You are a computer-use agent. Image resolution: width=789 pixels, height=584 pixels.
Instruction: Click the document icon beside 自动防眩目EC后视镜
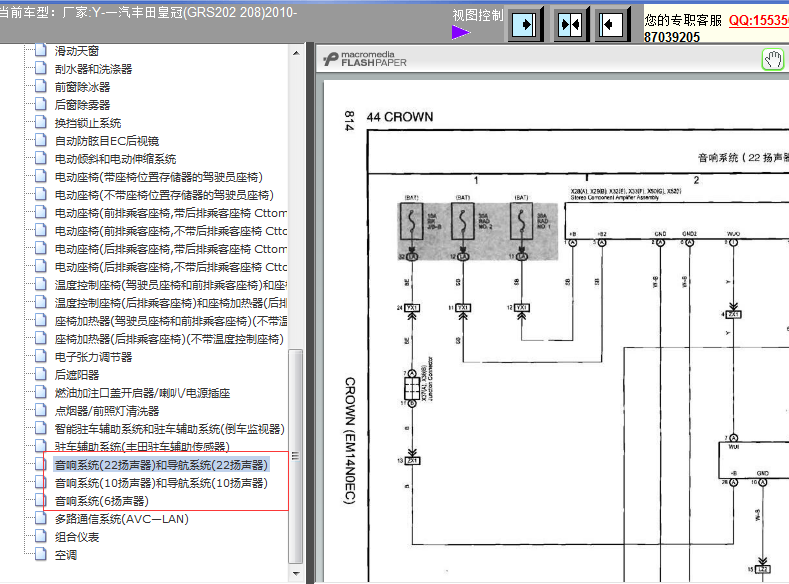pos(41,140)
